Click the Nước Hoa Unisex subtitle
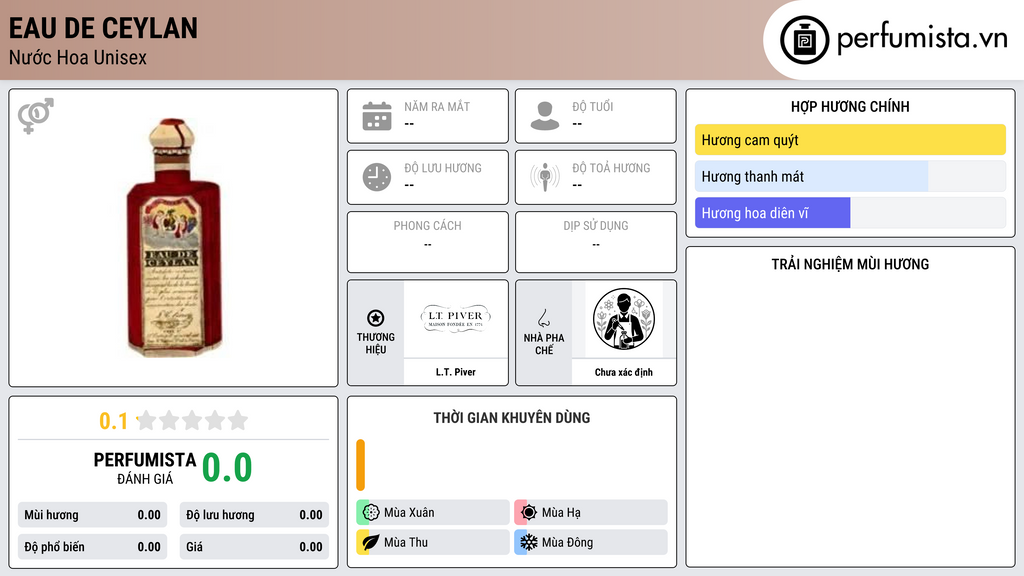Image resolution: width=1024 pixels, height=576 pixels. point(78,57)
